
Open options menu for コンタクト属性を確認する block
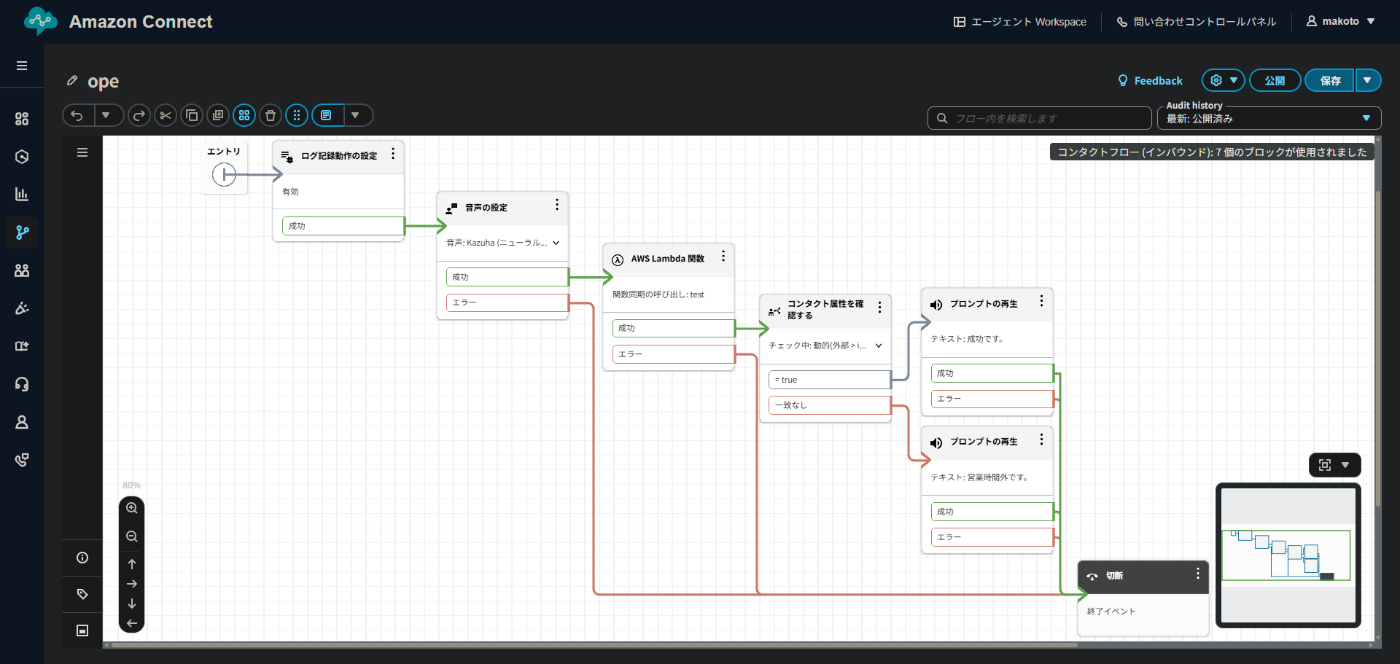[880, 308]
